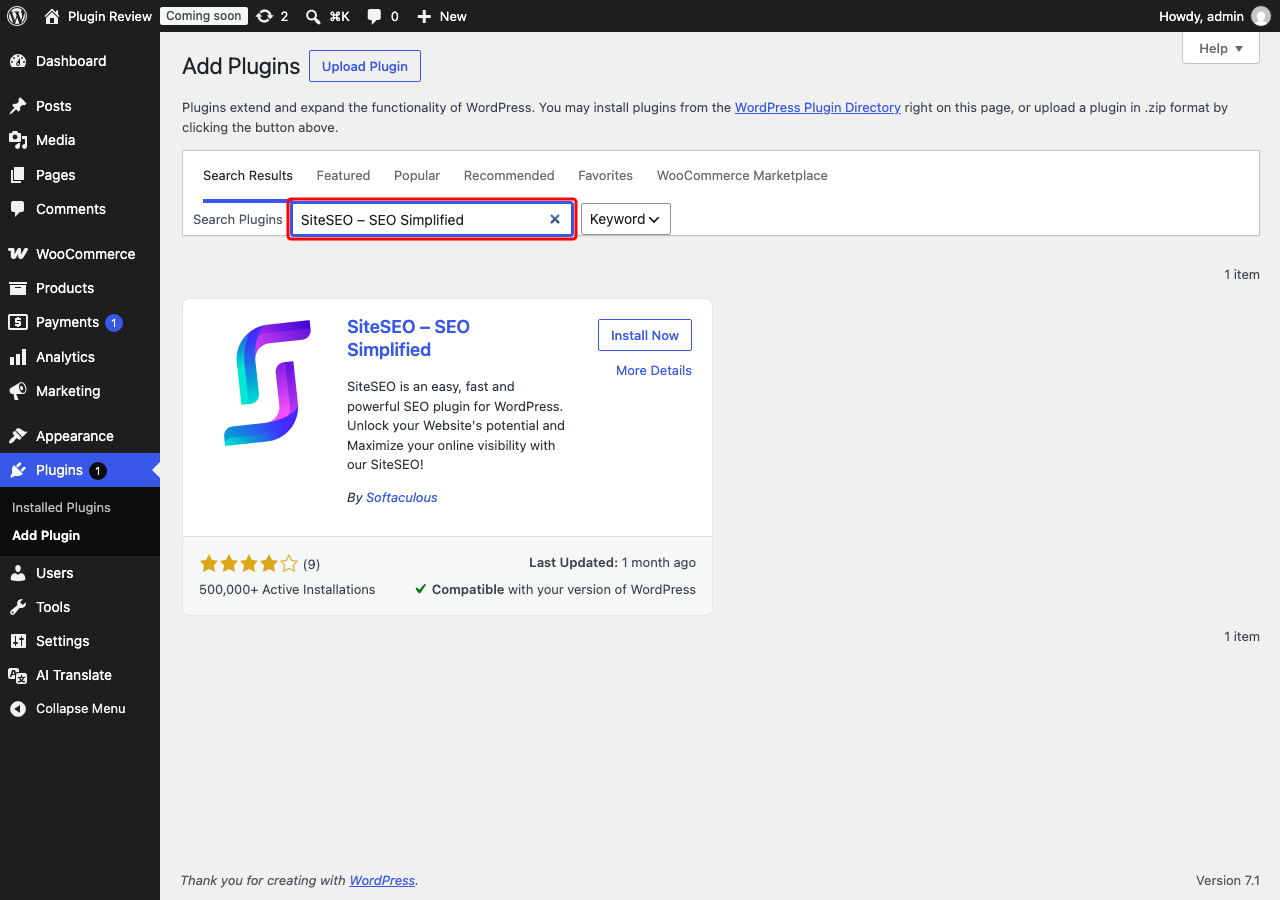Open comments bubble in admin bar
This screenshot has height=900, width=1280.
pyautogui.click(x=374, y=16)
